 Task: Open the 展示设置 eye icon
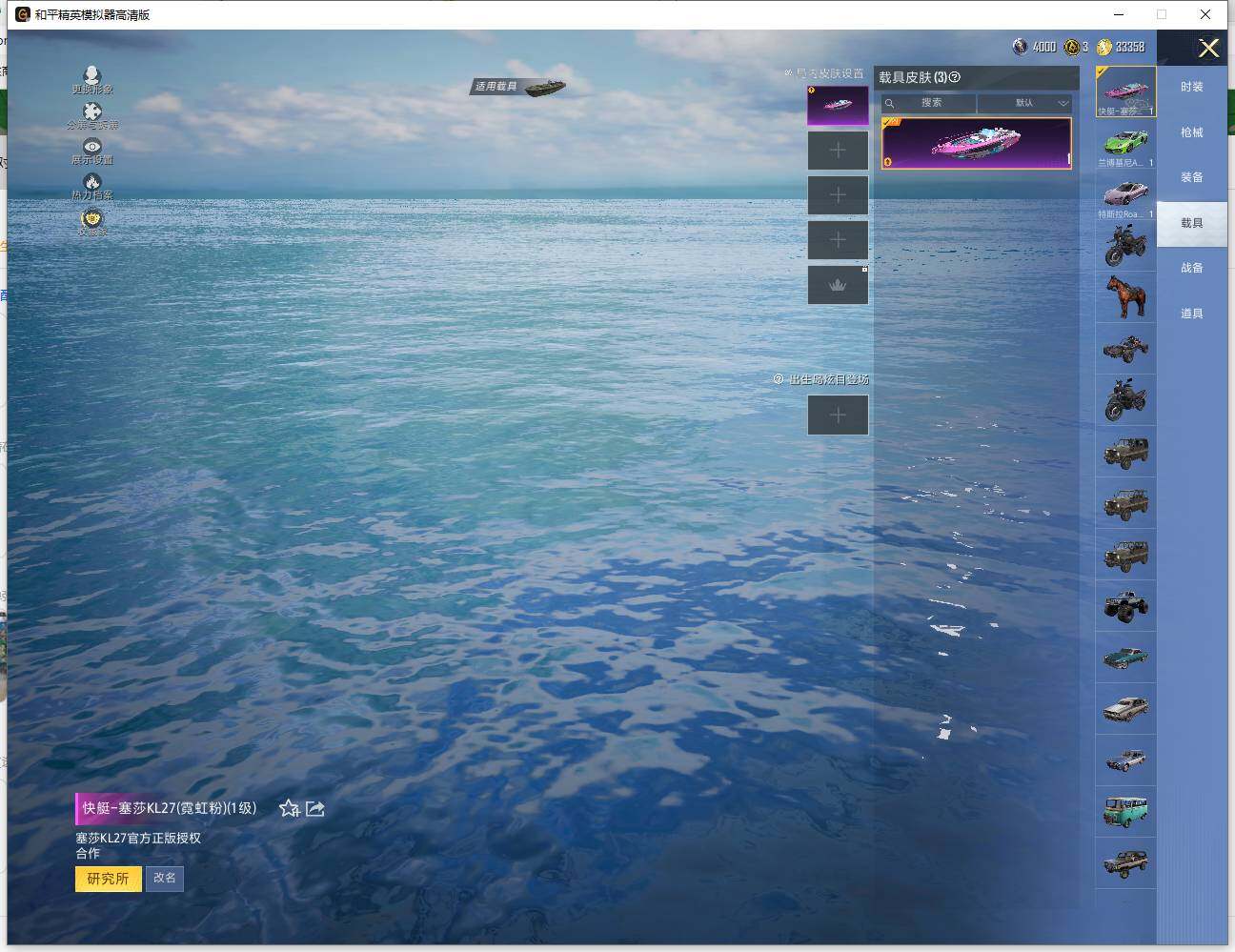91,147
